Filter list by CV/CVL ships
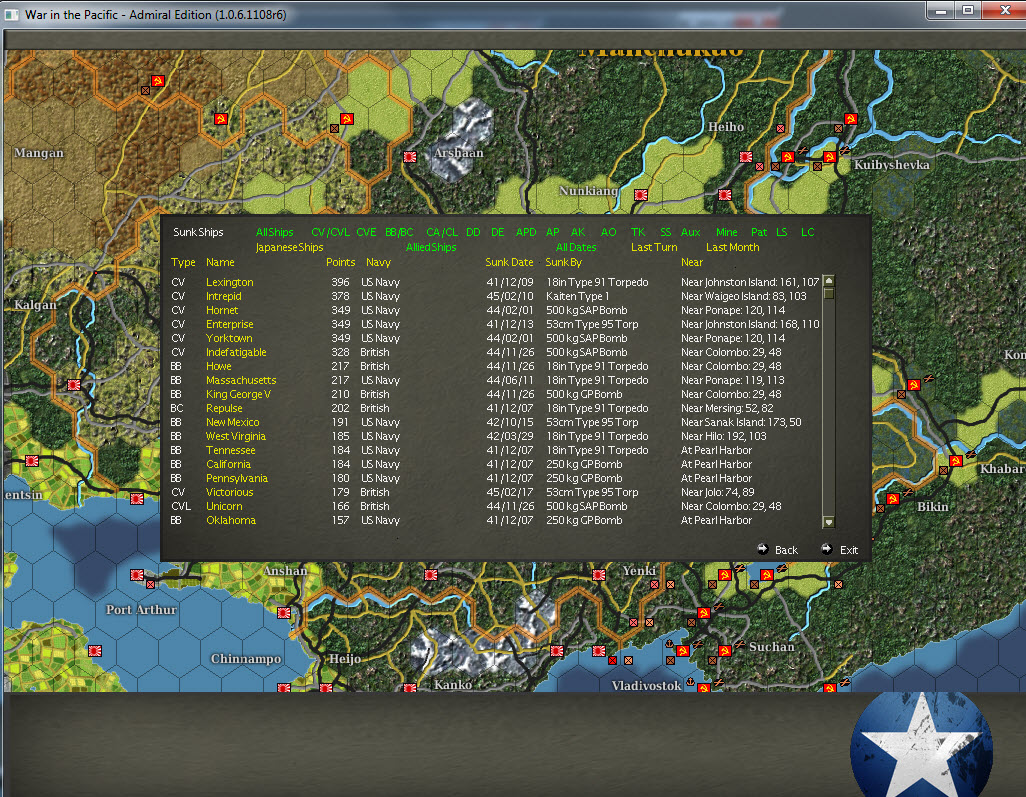Viewport: 1026px width, 797px height. pos(330,232)
